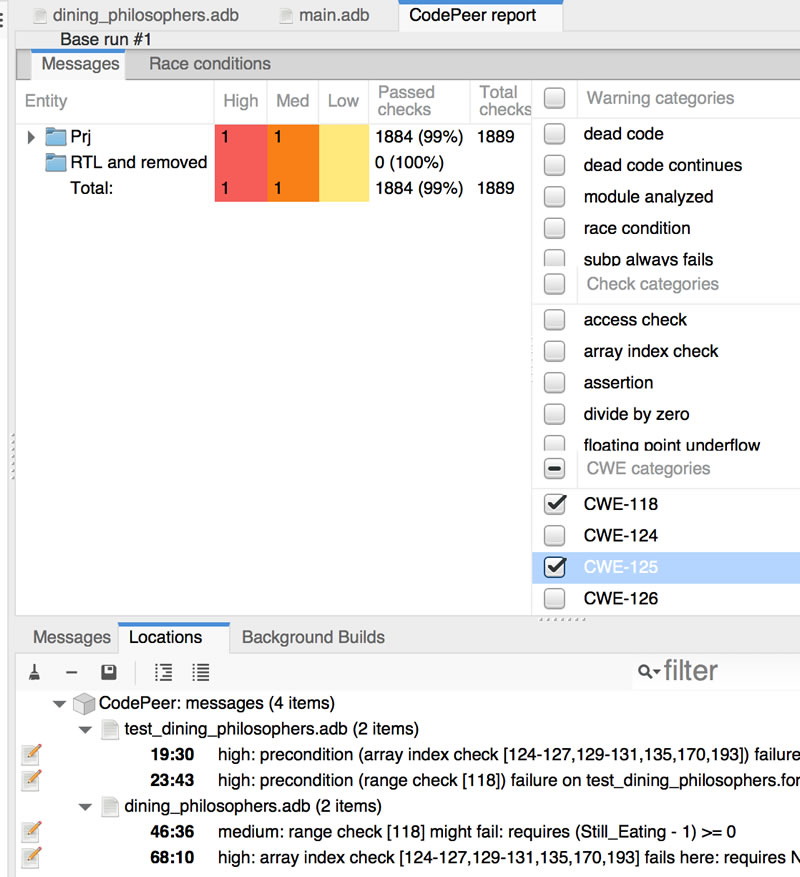Check the CWE-126 checkbox
This screenshot has height=877, width=800.
click(x=554, y=598)
